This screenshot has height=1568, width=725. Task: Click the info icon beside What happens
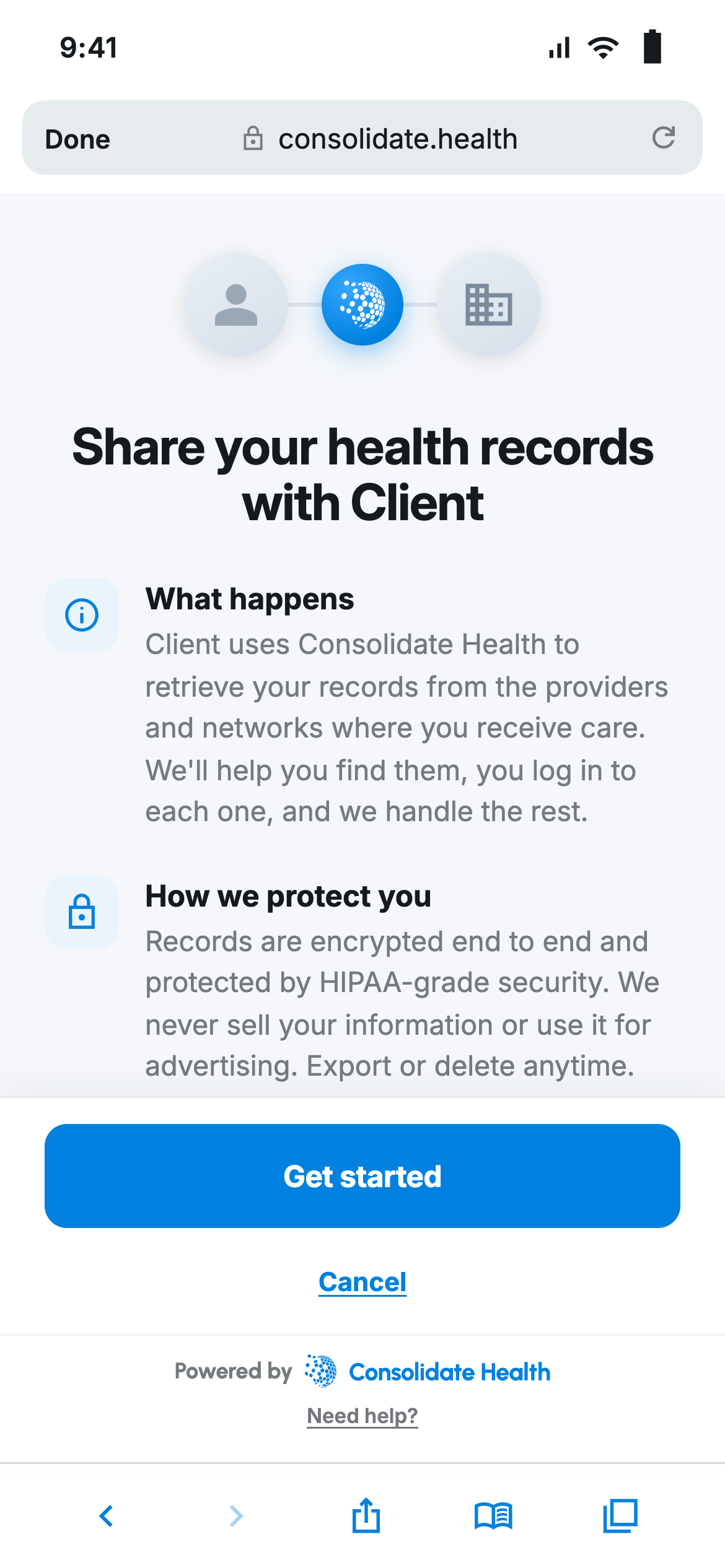coord(82,615)
